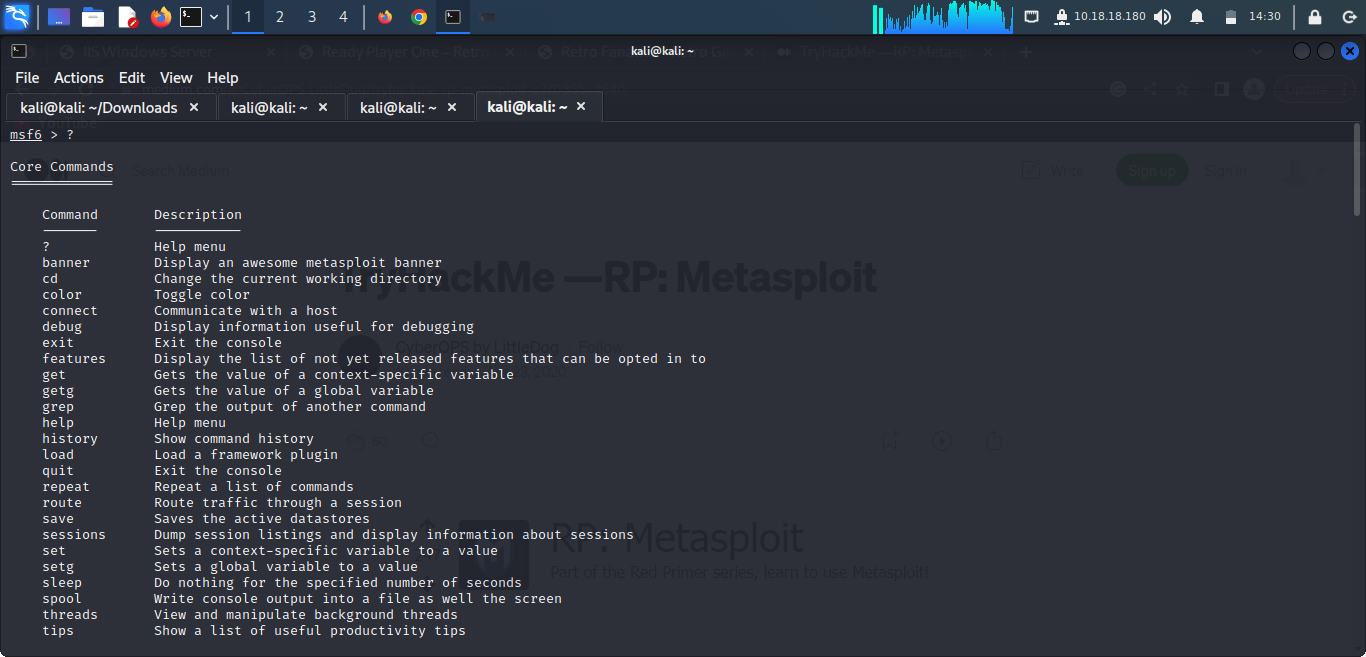Click 'Show command history' description

234,439
